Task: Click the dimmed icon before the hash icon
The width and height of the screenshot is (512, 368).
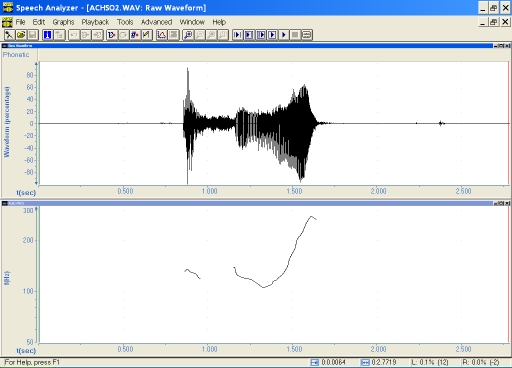Action: (123, 35)
